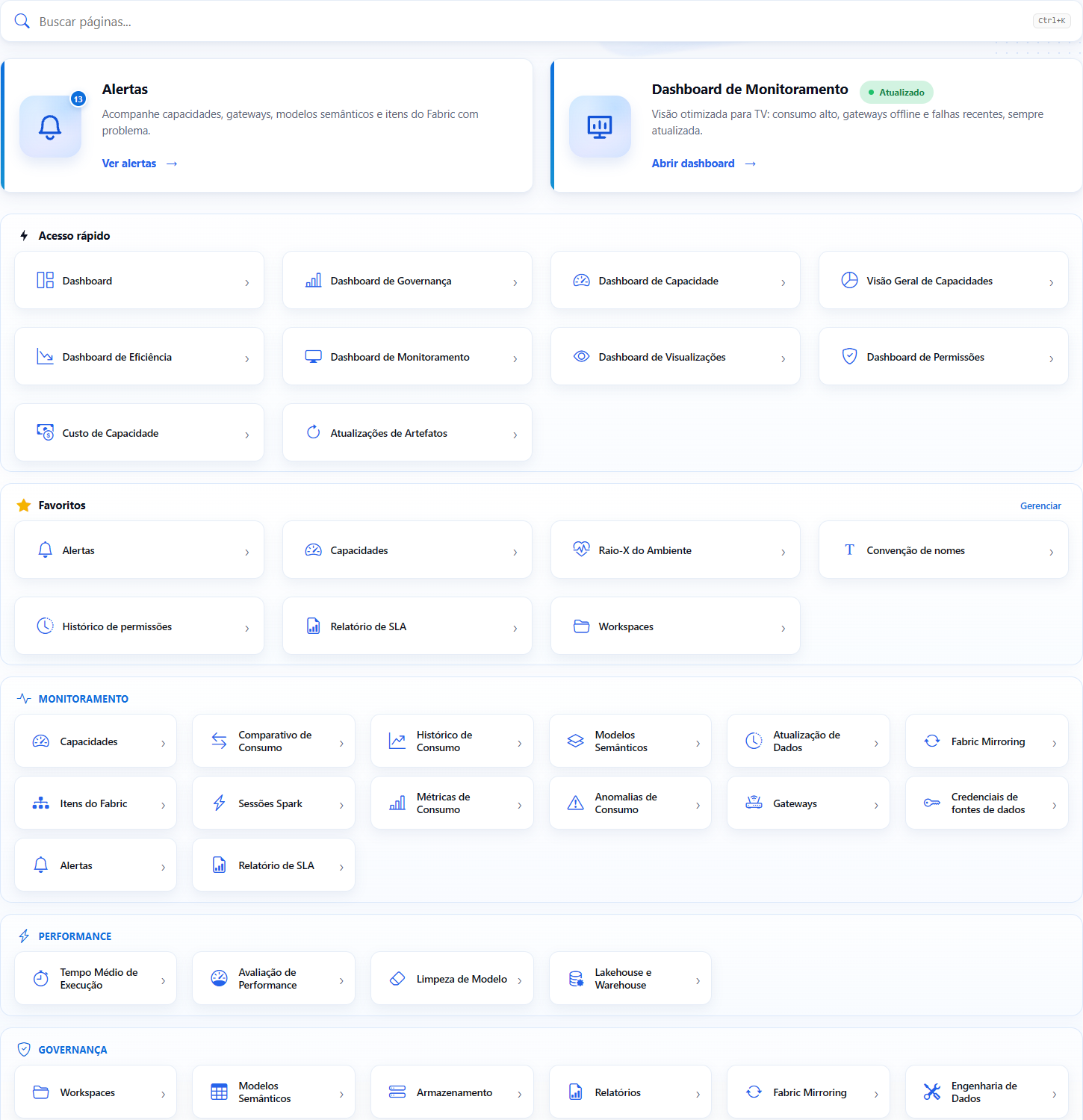The image size is (1083, 1120).
Task: Click the Visão Geral de Capacidades pie icon
Action: pyautogui.click(x=850, y=280)
